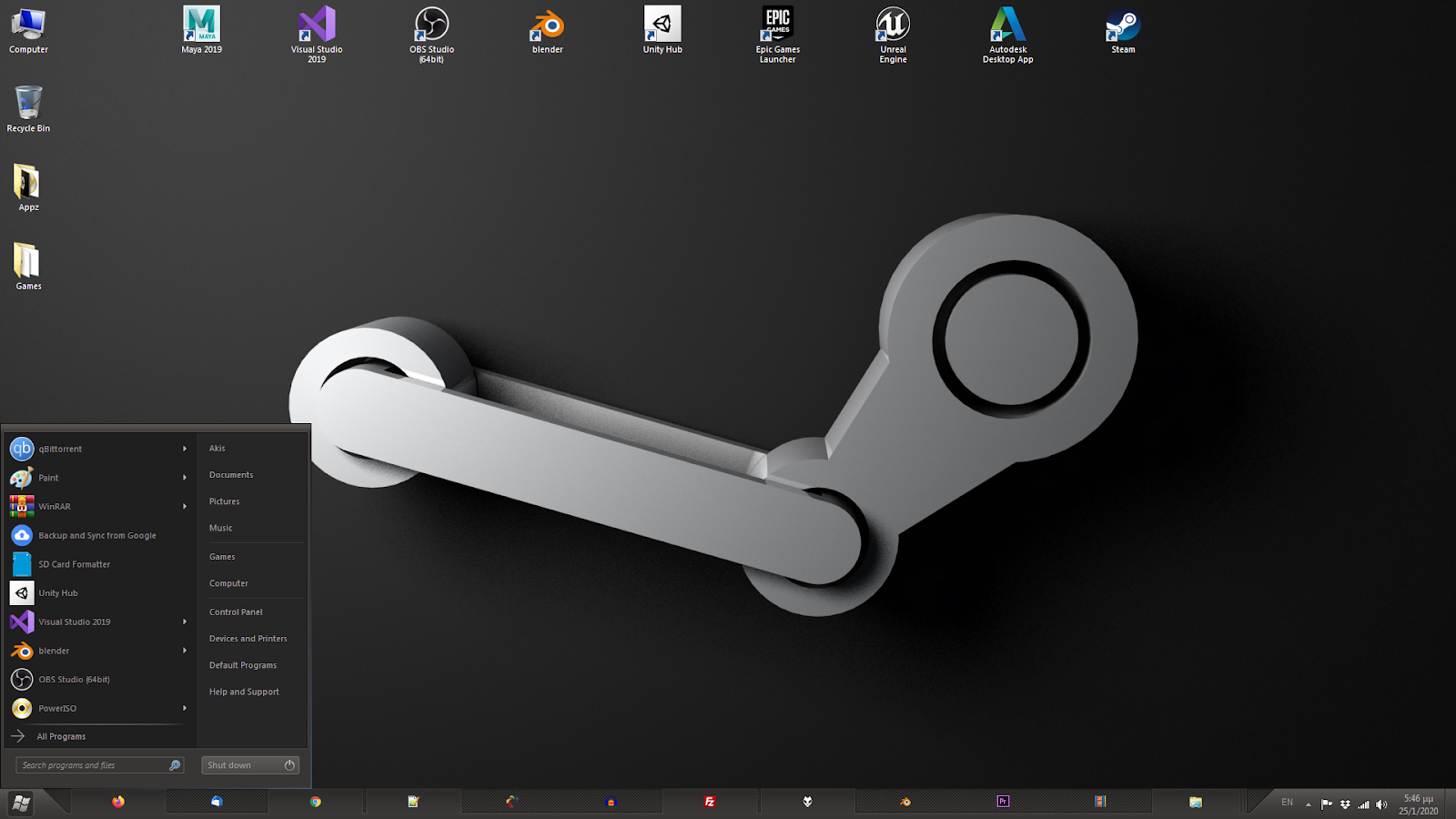Image resolution: width=1456 pixels, height=819 pixels.
Task: Click the Dropbox tray icon
Action: (1345, 804)
